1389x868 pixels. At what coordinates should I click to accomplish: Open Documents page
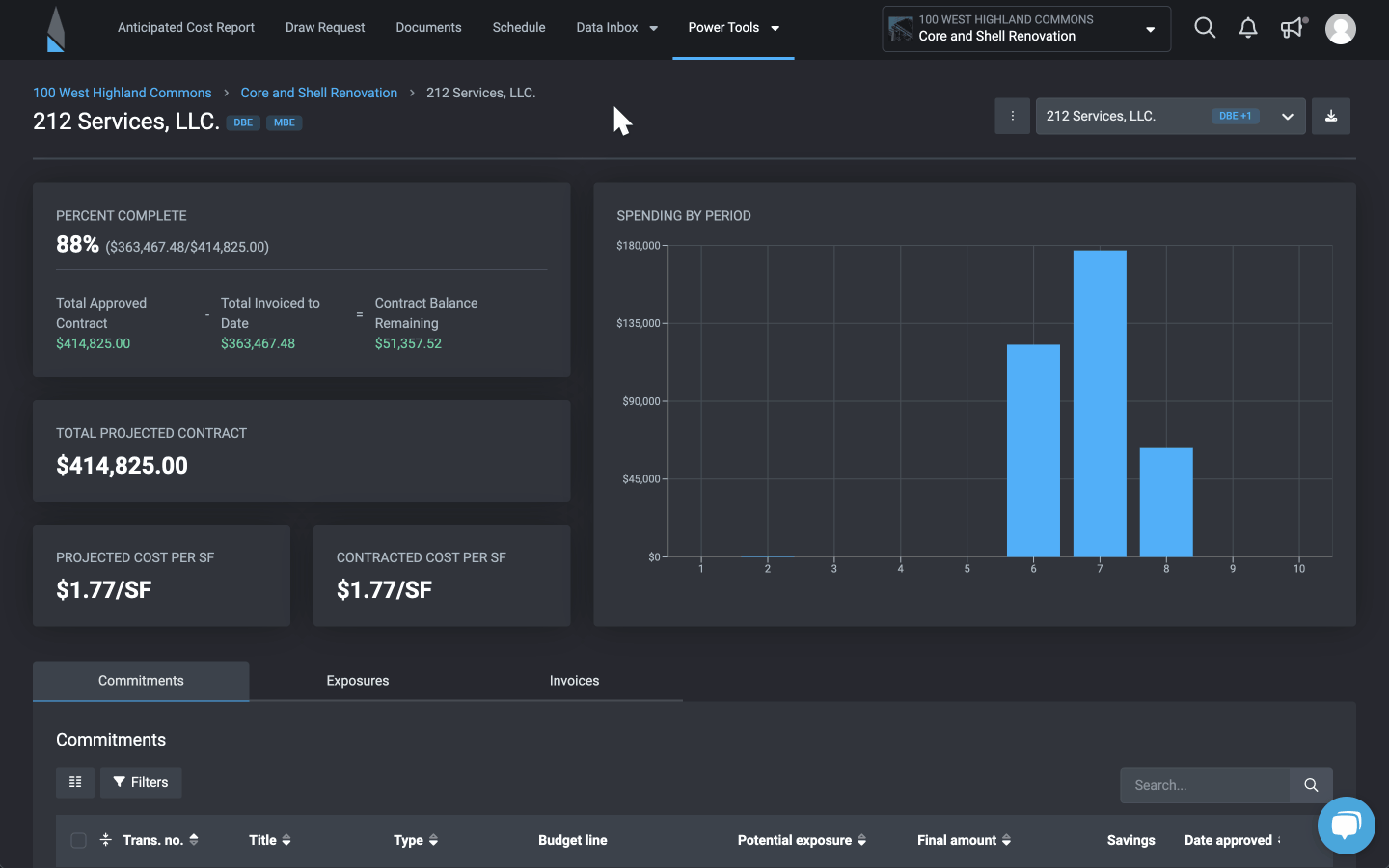(x=428, y=28)
